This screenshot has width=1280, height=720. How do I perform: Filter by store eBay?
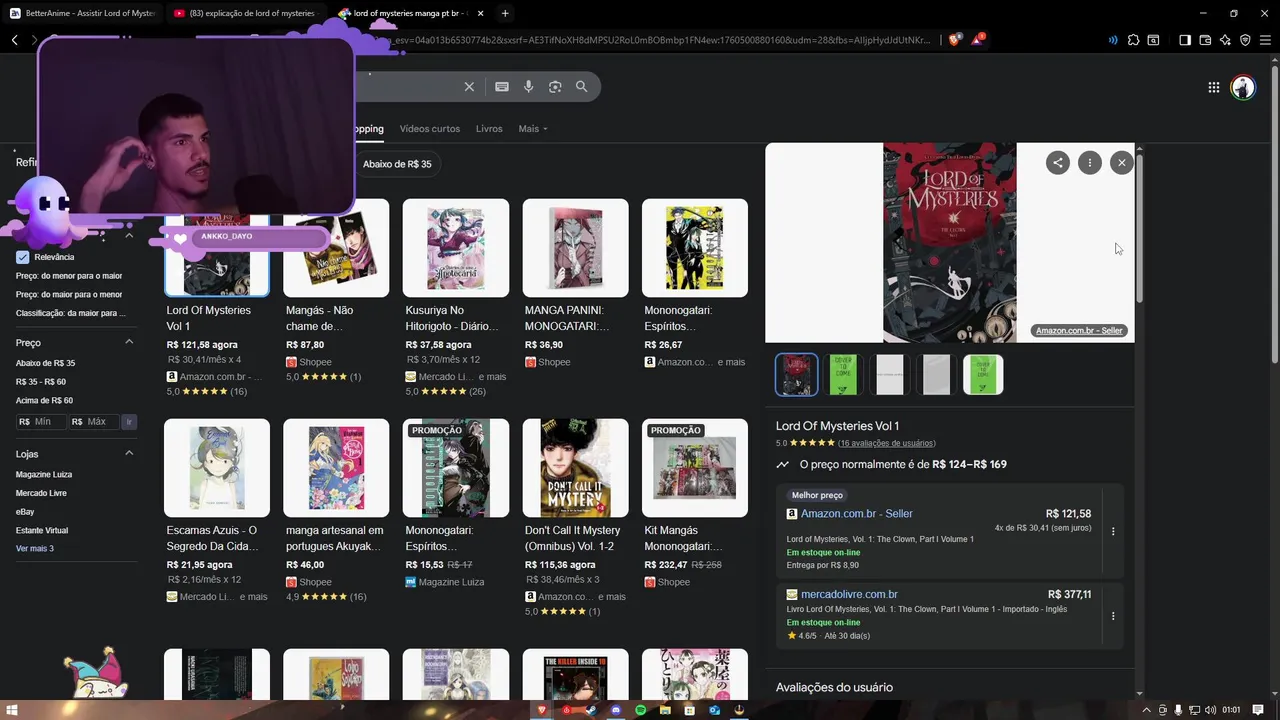point(25,512)
